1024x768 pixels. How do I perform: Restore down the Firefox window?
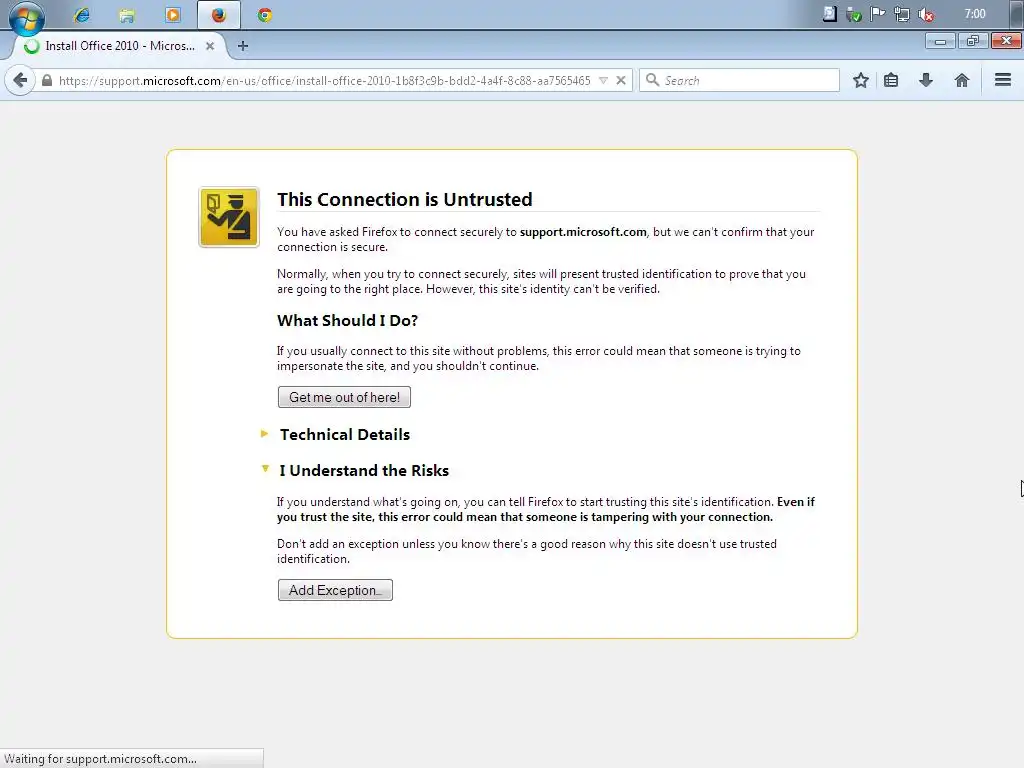(x=973, y=41)
